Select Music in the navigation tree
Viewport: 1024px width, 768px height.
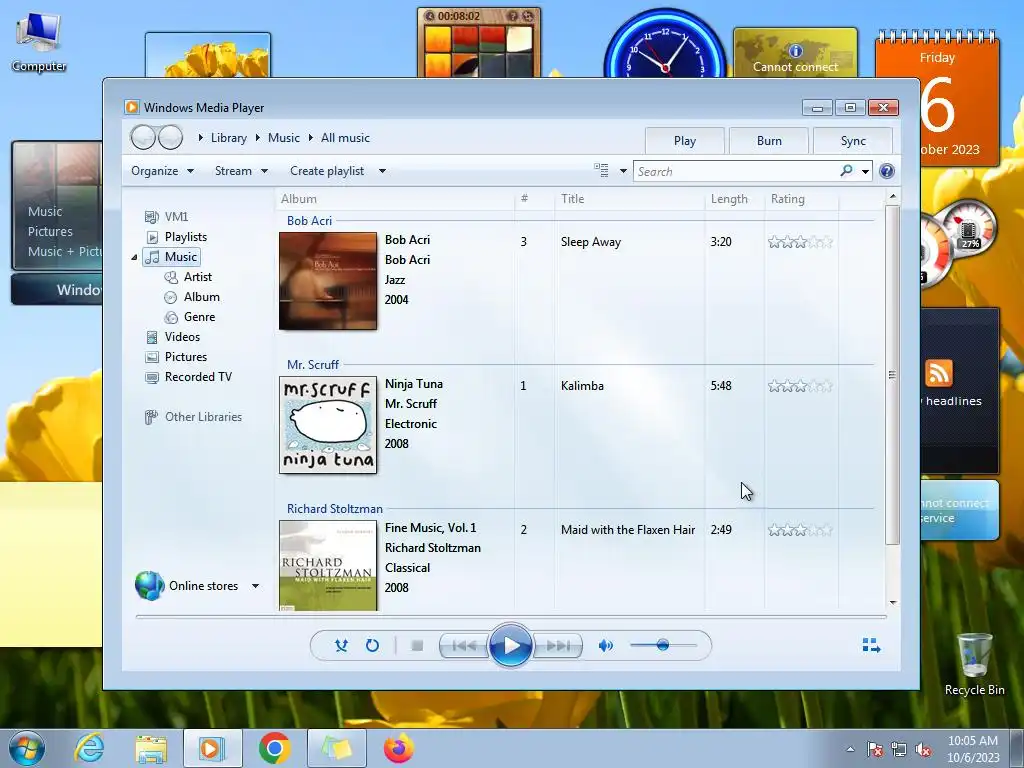pyautogui.click(x=172, y=257)
